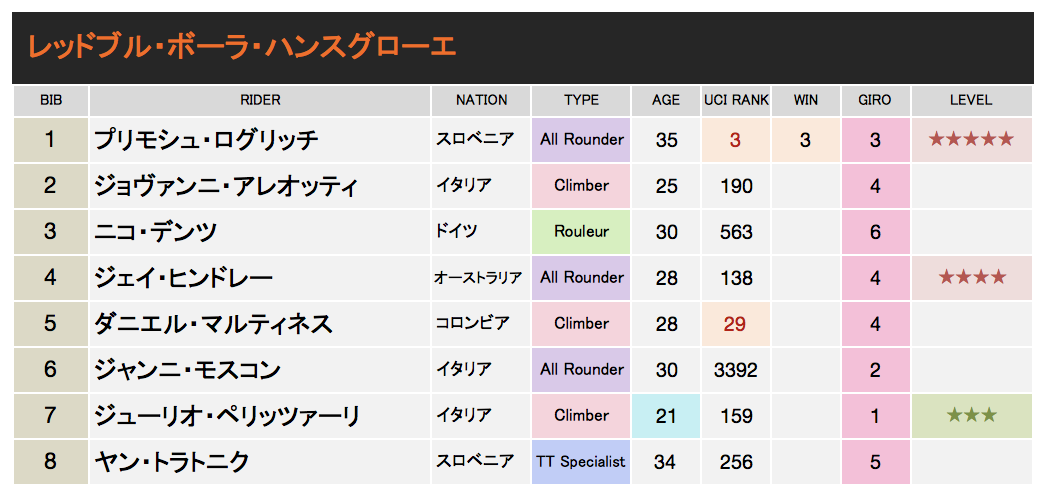Click the RIDER column header

[x=260, y=101]
